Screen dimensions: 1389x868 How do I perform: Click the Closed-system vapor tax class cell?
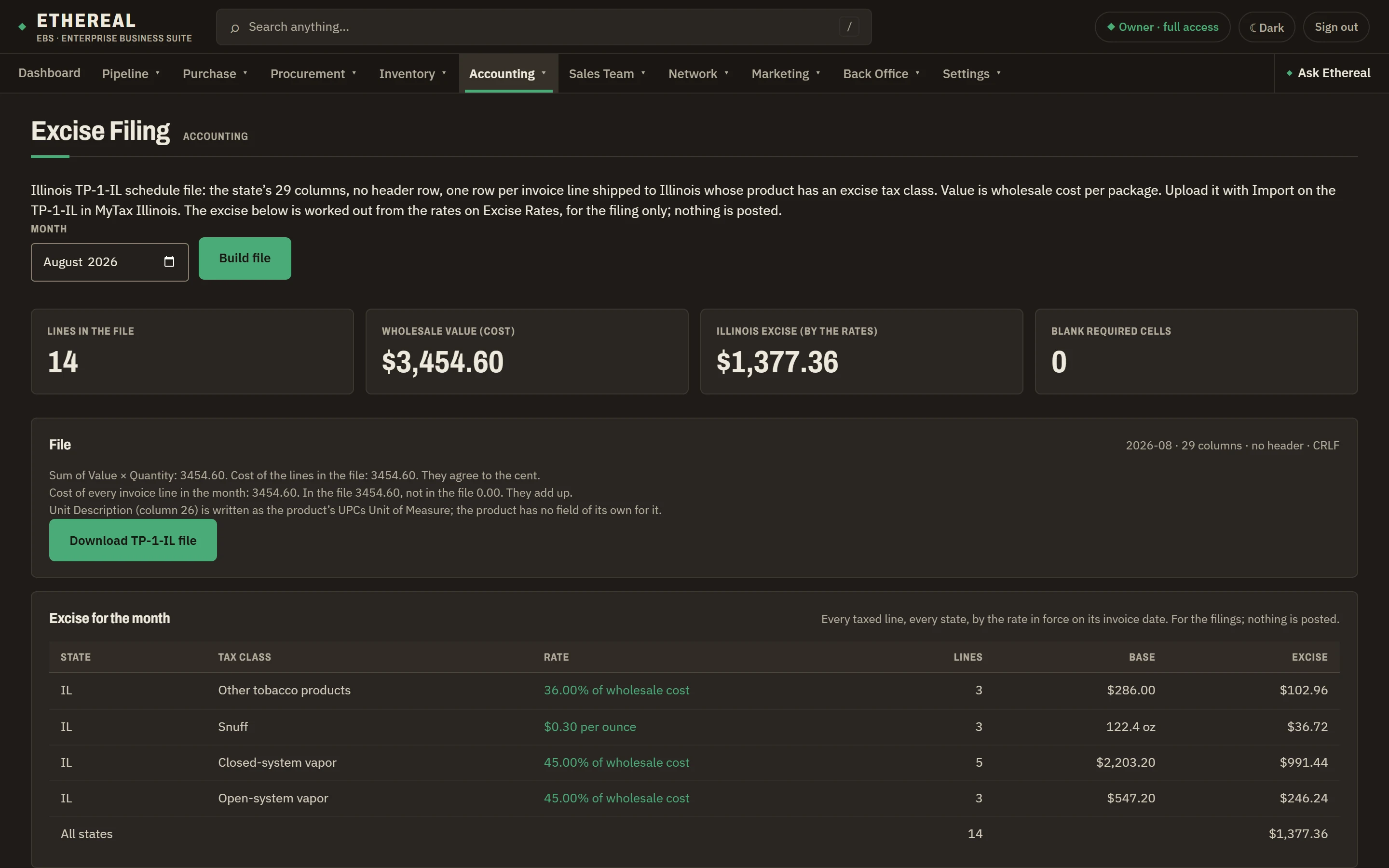[277, 762]
